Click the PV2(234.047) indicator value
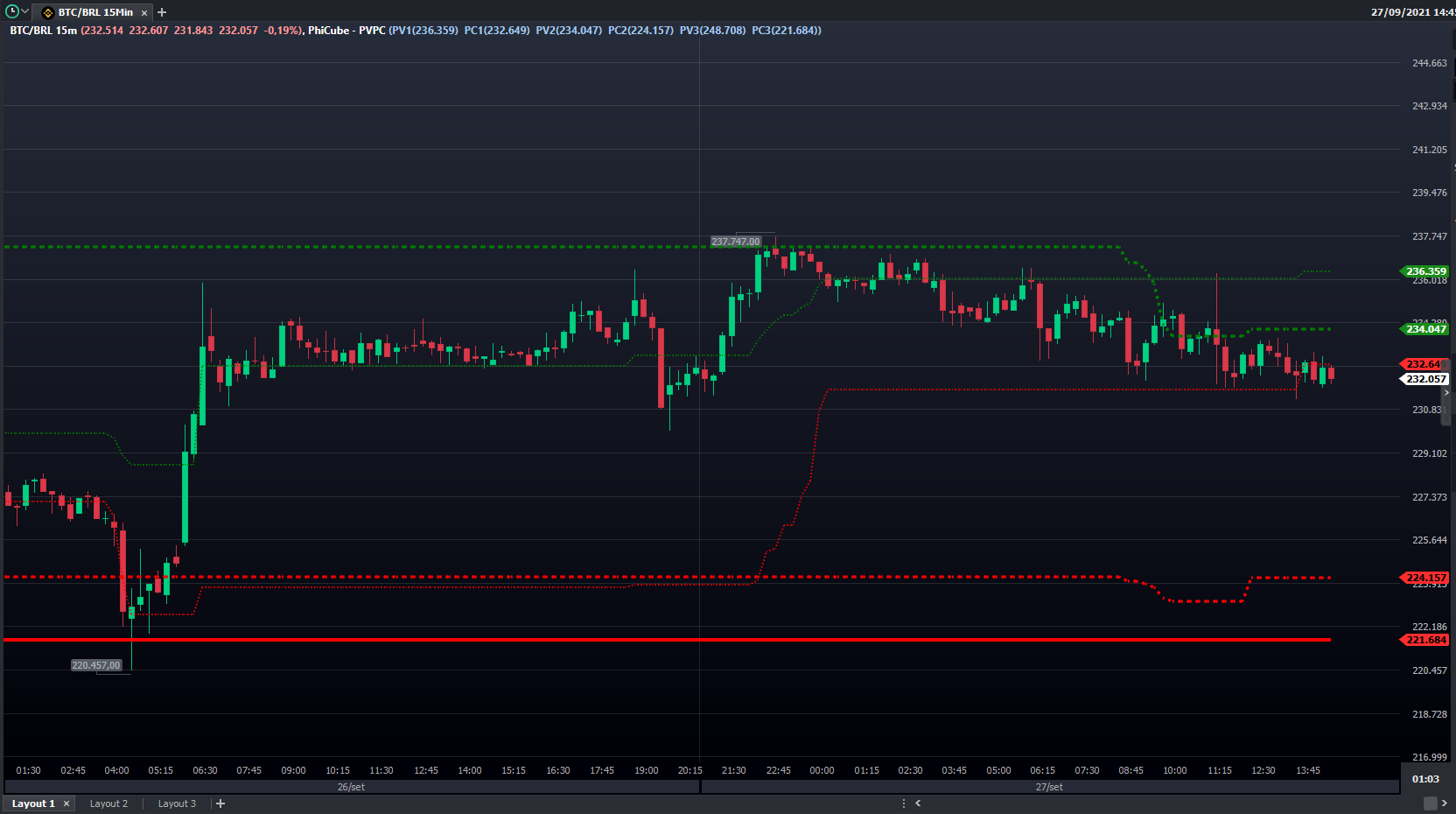The height and width of the screenshot is (814, 1456). click(569, 31)
